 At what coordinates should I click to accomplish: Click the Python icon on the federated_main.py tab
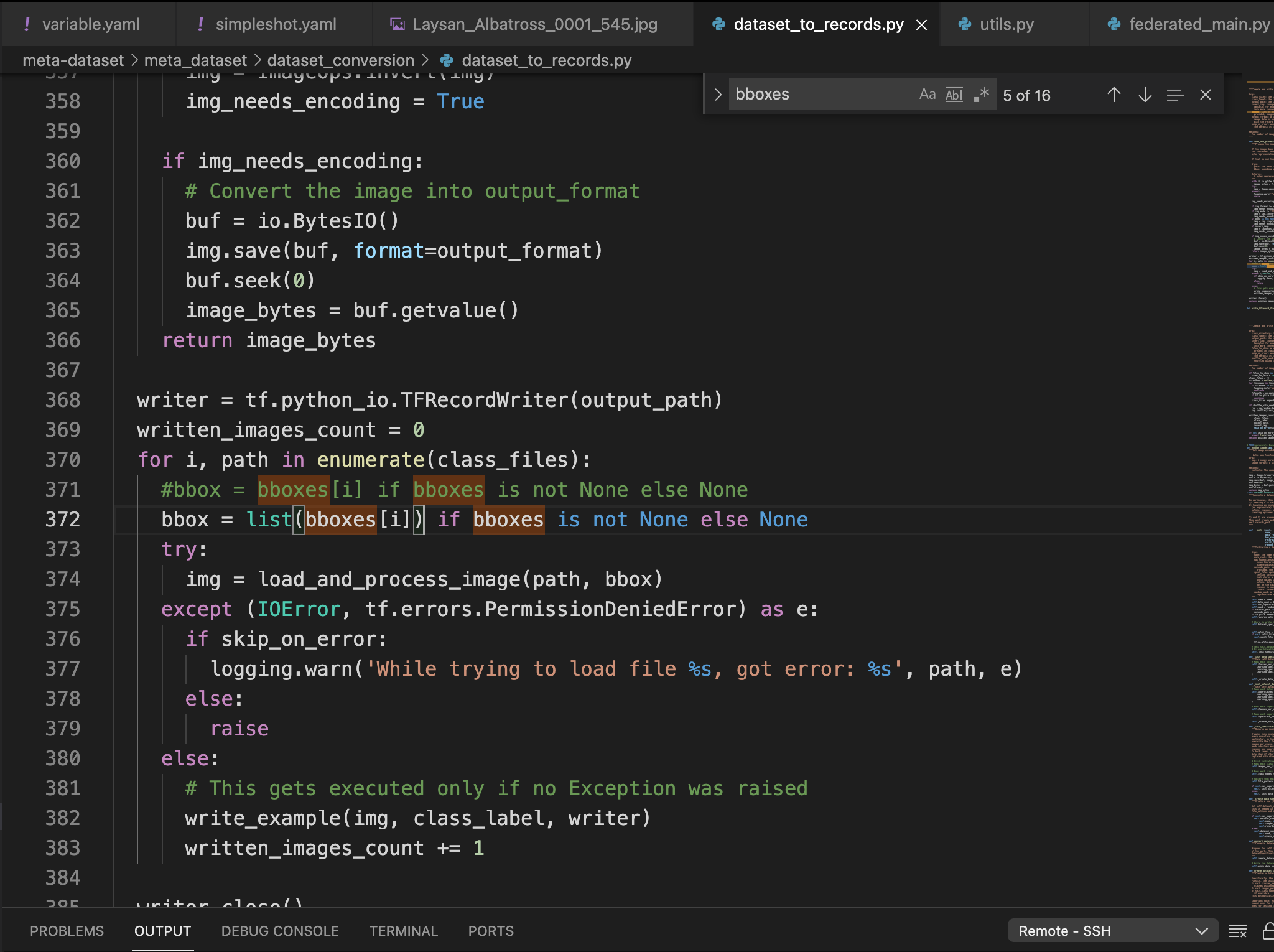(1114, 25)
